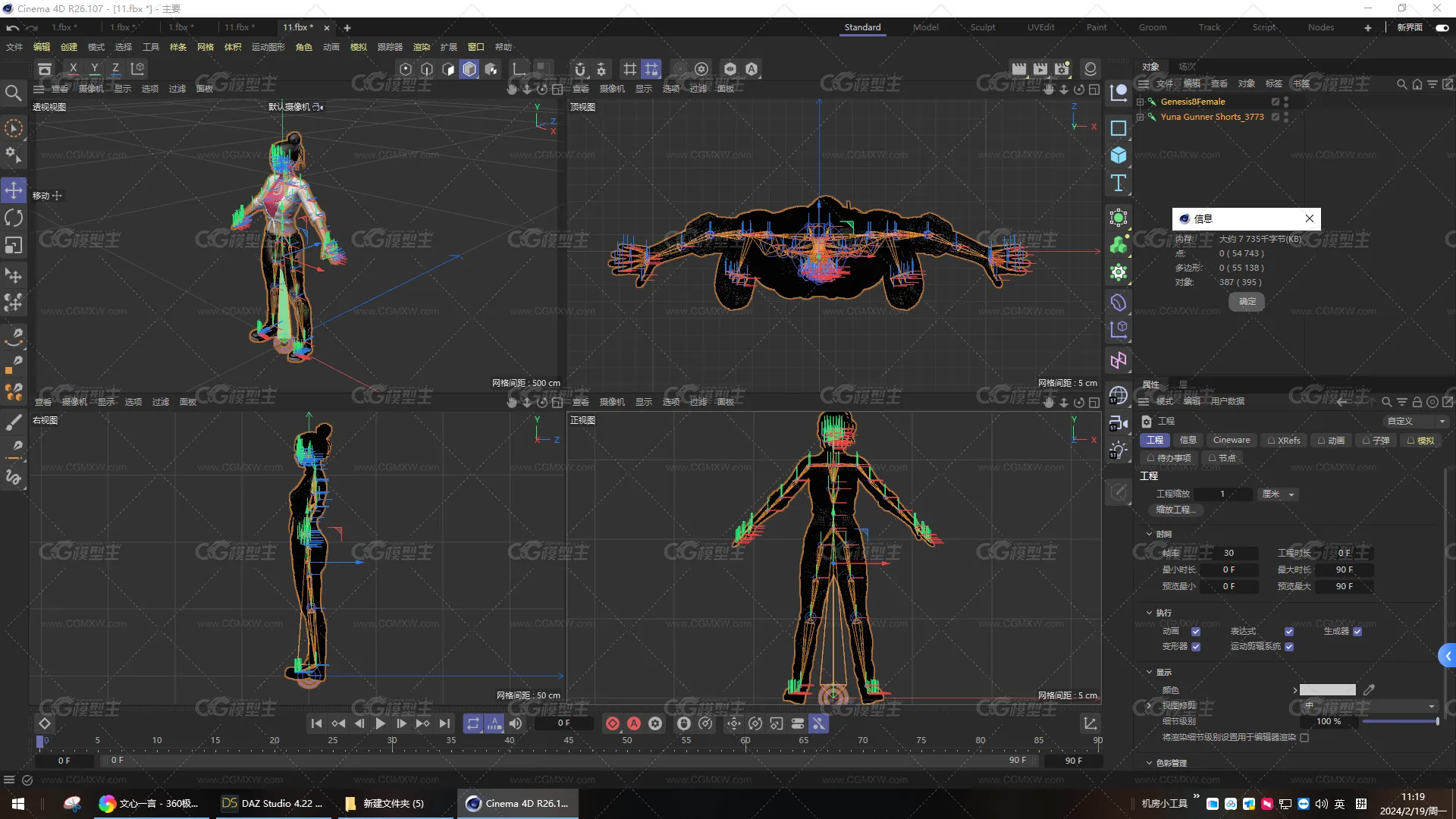The height and width of the screenshot is (819, 1456).
Task: Toggle X axis lock
Action: [73, 69]
